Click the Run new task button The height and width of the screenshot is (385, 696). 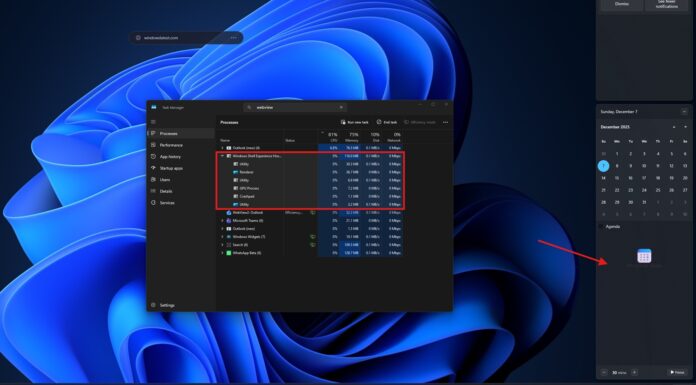355,122
